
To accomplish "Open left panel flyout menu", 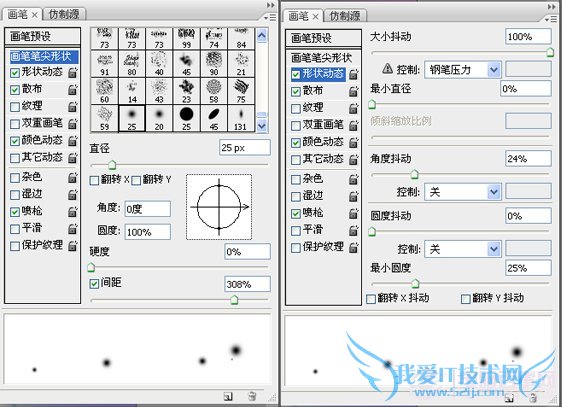I will tap(270, 17).
